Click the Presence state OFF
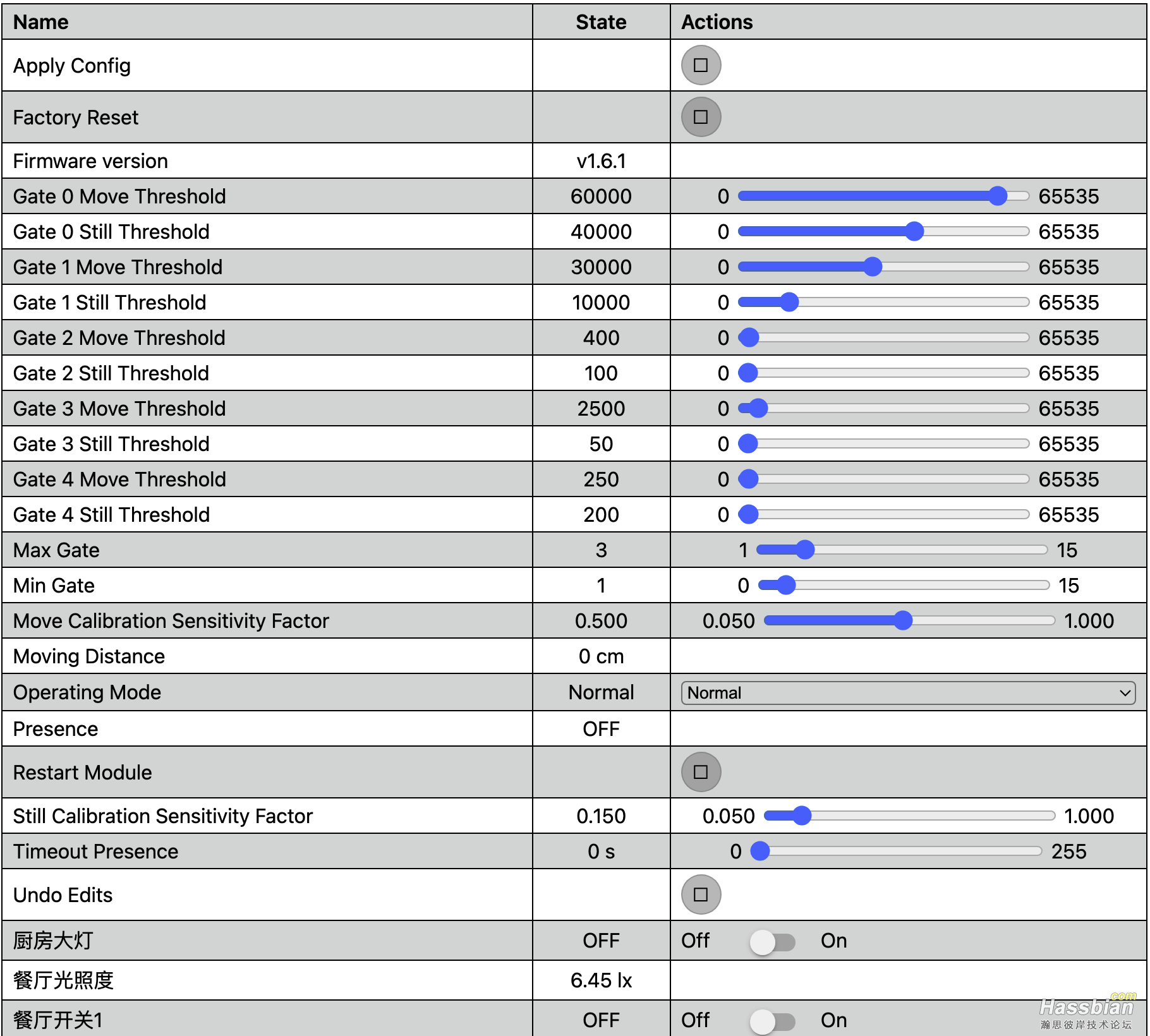Image resolution: width=1150 pixels, height=1036 pixels. pos(601,729)
